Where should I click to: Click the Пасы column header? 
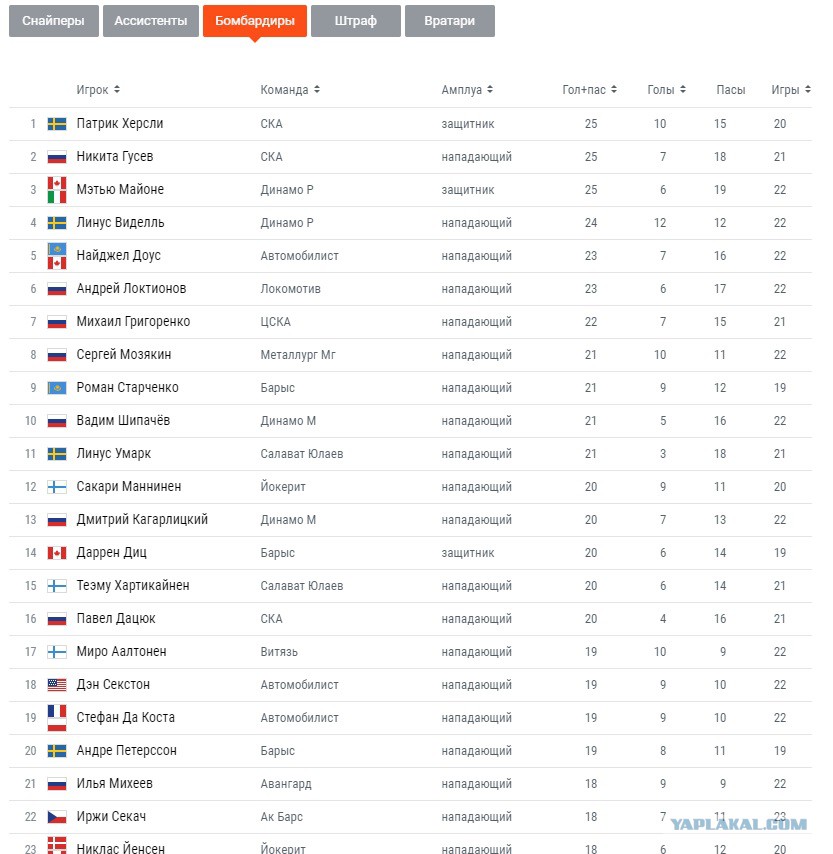point(730,90)
